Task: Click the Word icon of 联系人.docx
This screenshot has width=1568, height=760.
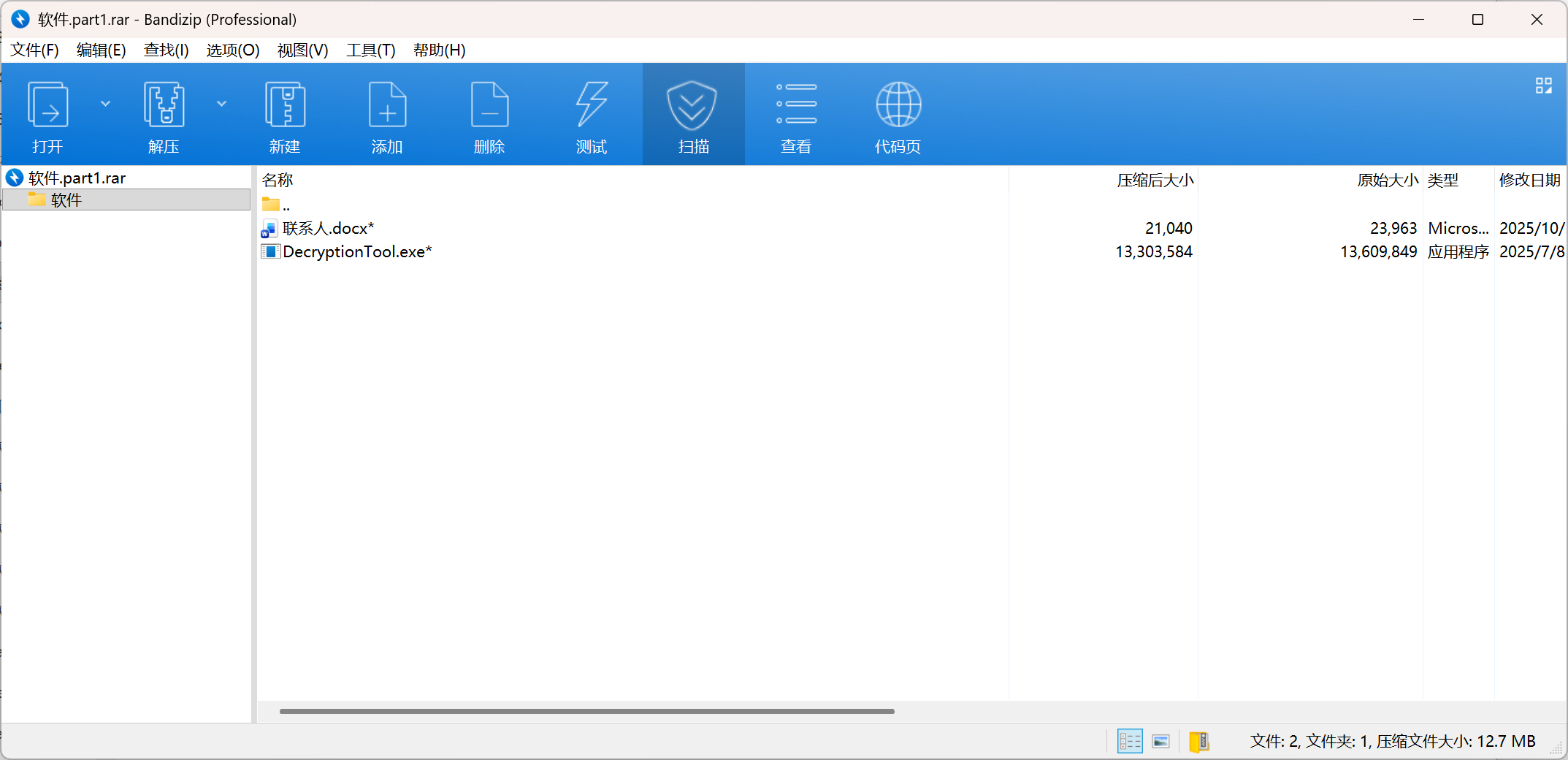Action: pos(269,229)
